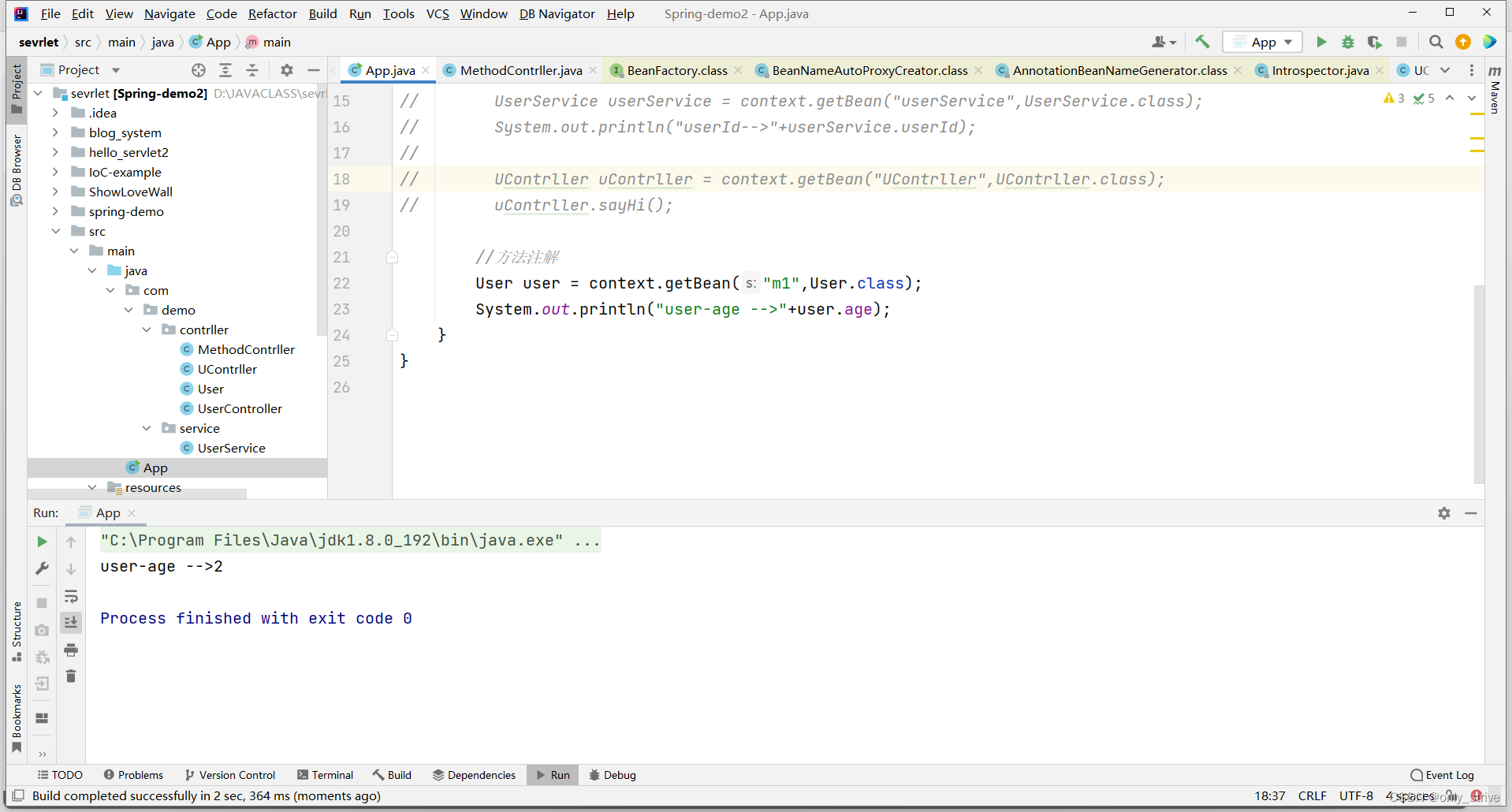Click Collapse All in Project panel
This screenshot has width=1512, height=812.
click(252, 70)
